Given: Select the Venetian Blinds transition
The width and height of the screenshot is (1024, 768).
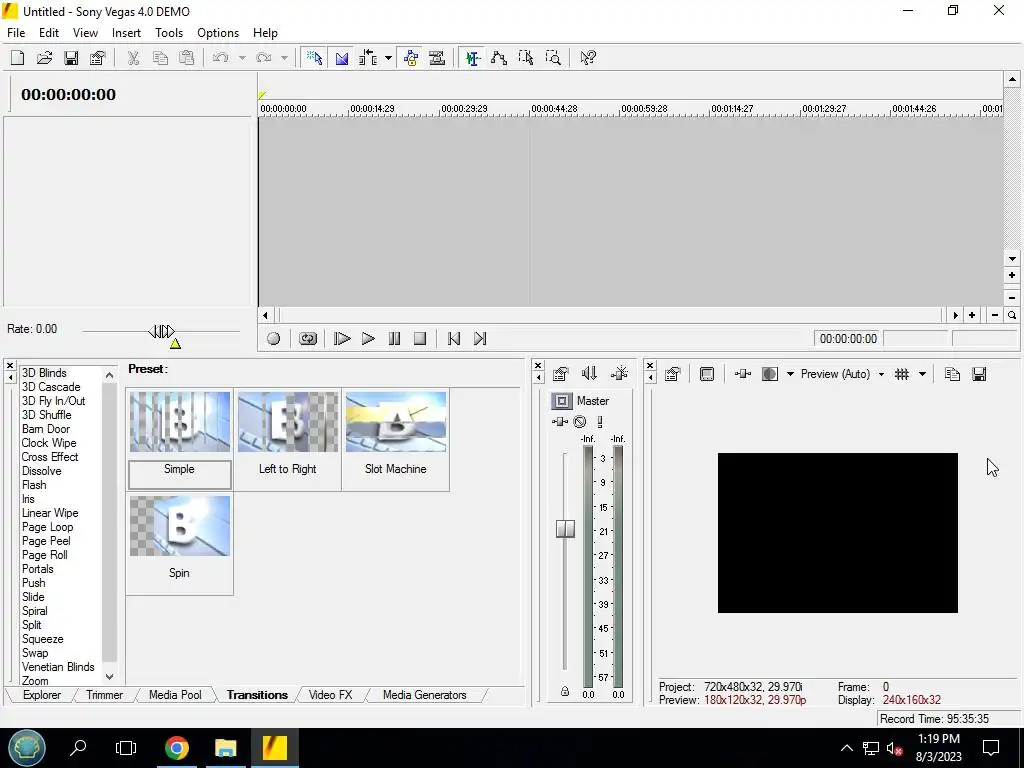Looking at the screenshot, I should [x=58, y=667].
